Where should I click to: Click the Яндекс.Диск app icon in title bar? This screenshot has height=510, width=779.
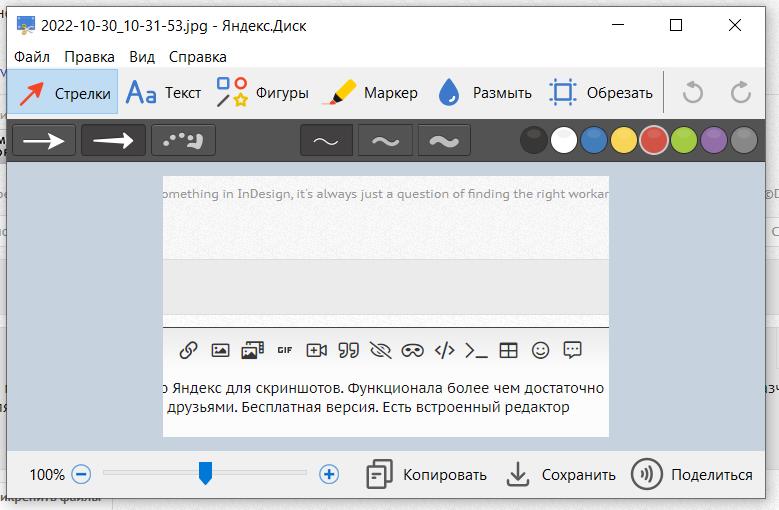25,25
